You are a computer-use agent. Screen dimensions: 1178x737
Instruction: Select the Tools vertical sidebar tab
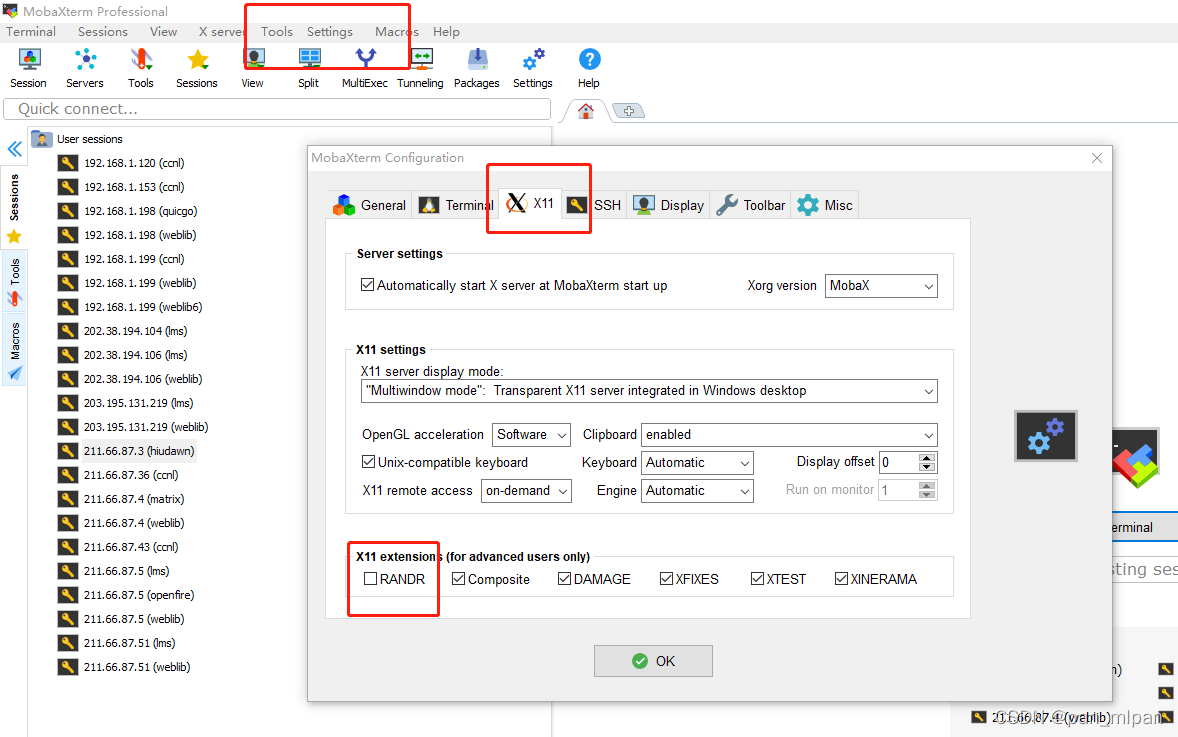[14, 282]
